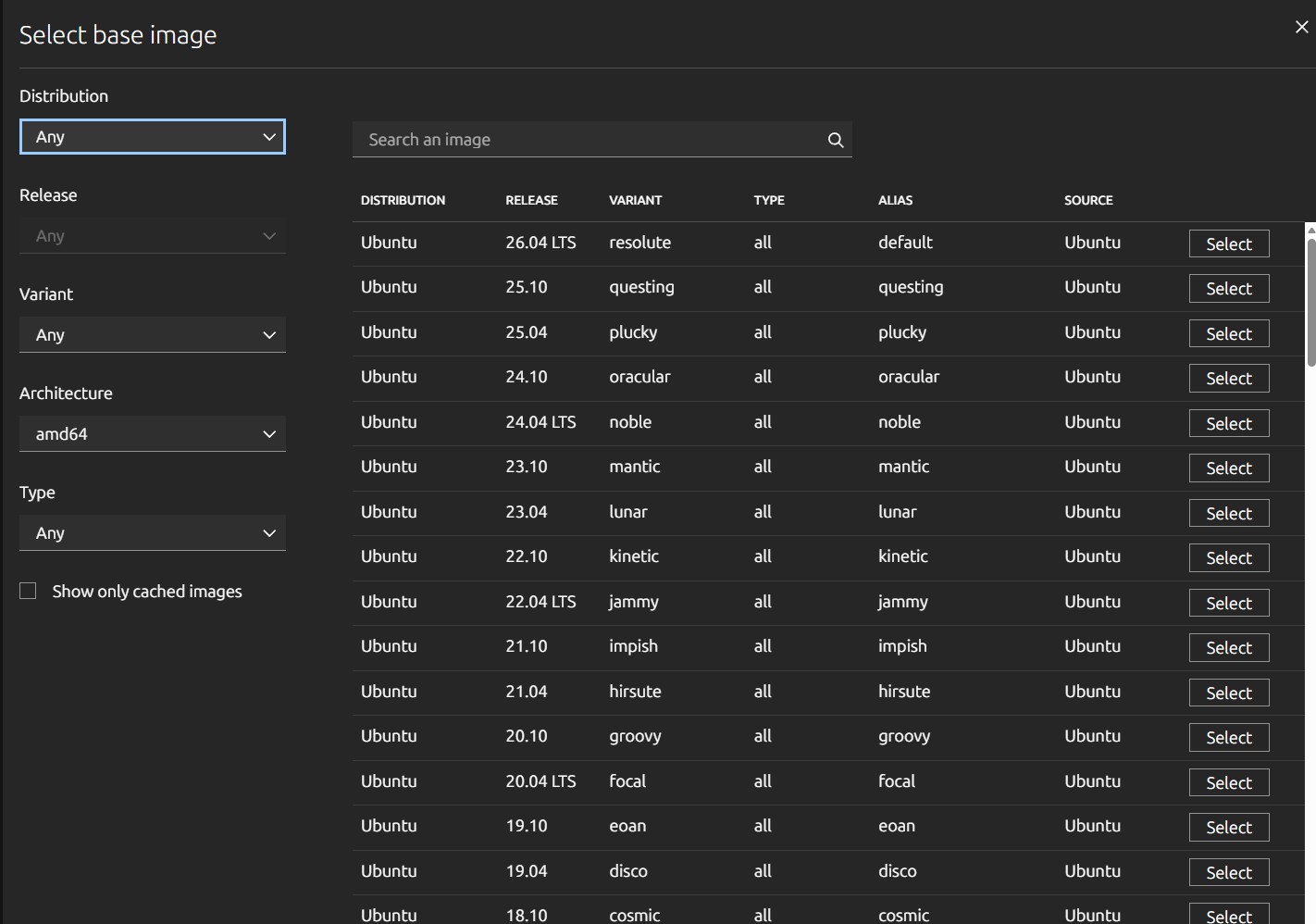
Task: Click the RELEASE column header
Action: 531,200
